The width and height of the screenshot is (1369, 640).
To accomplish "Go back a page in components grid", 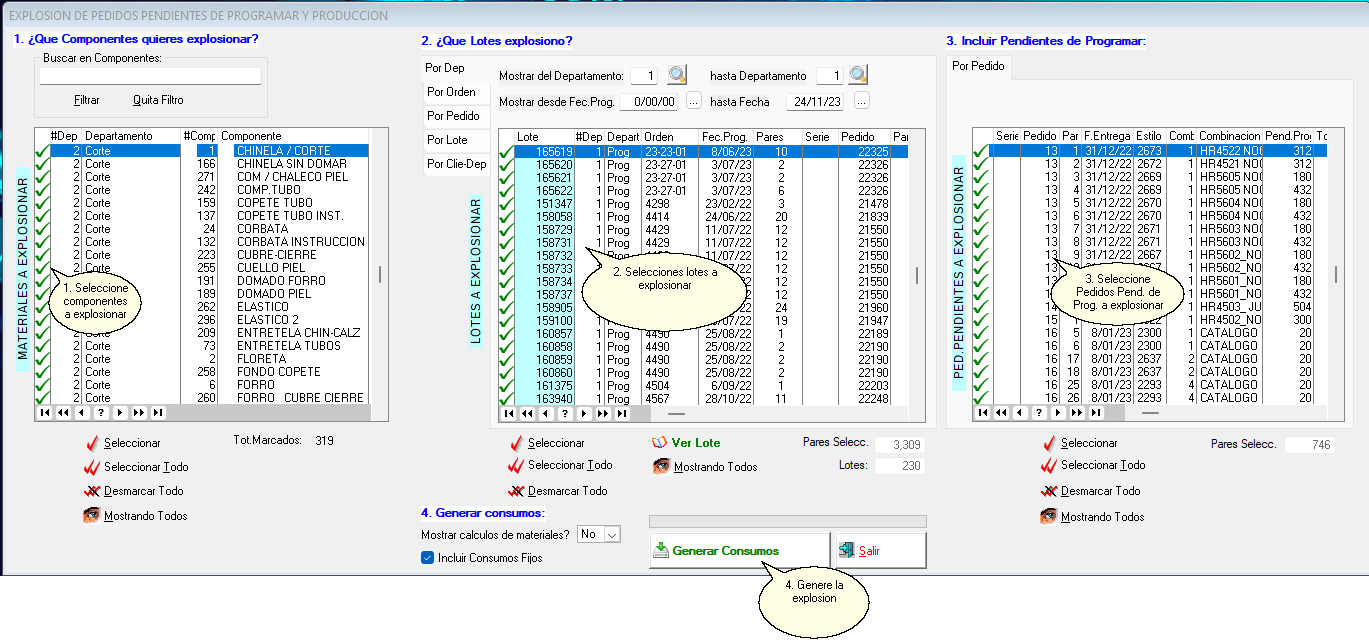I will (x=63, y=412).
